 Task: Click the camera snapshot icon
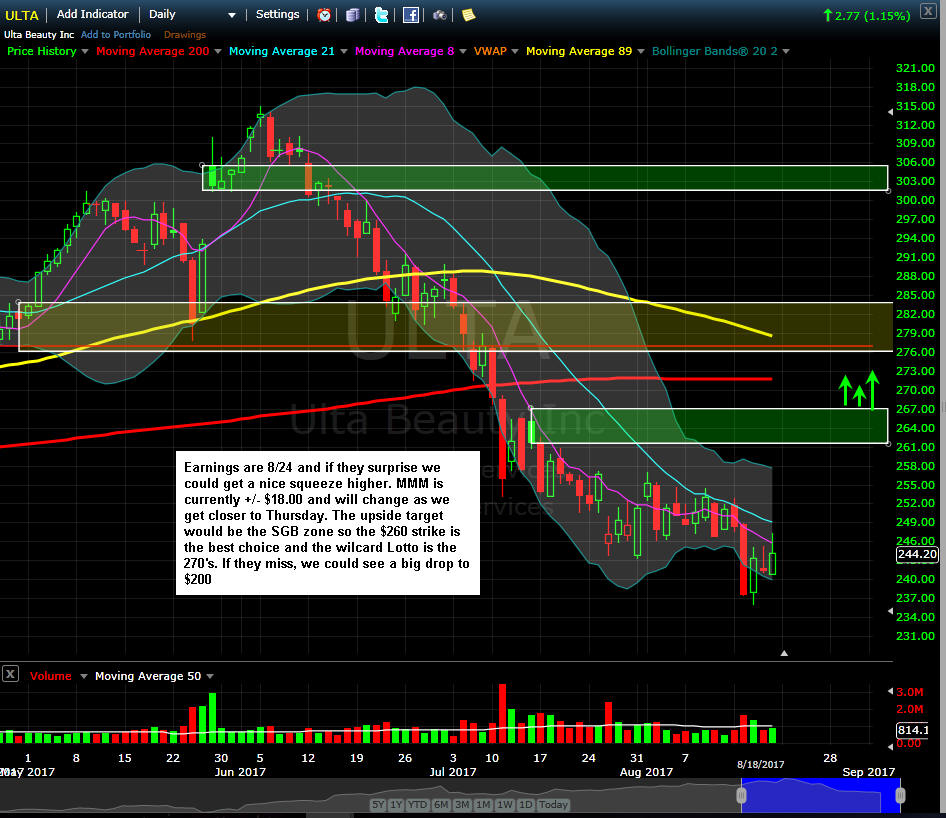[x=440, y=15]
